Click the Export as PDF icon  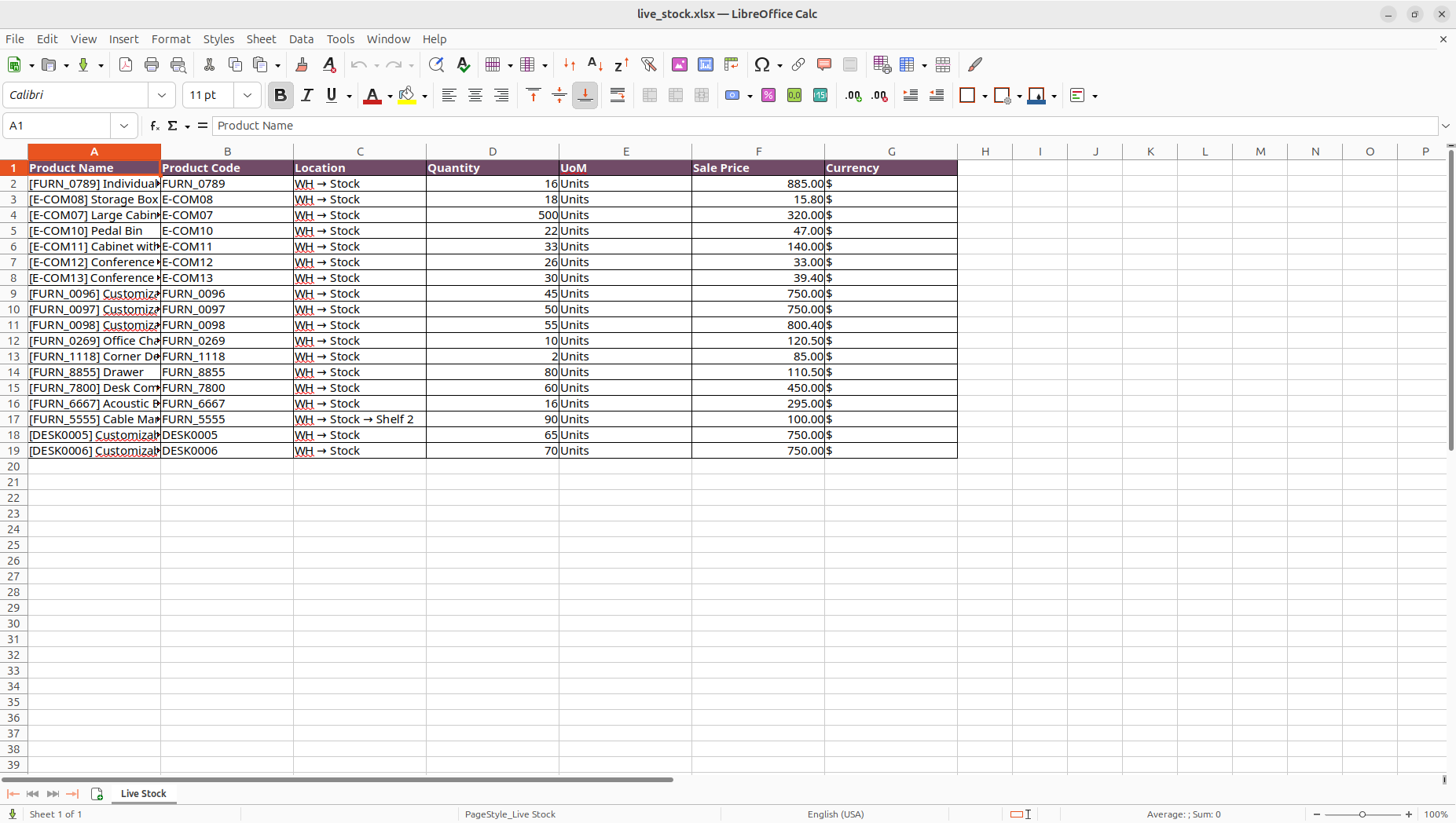point(126,64)
